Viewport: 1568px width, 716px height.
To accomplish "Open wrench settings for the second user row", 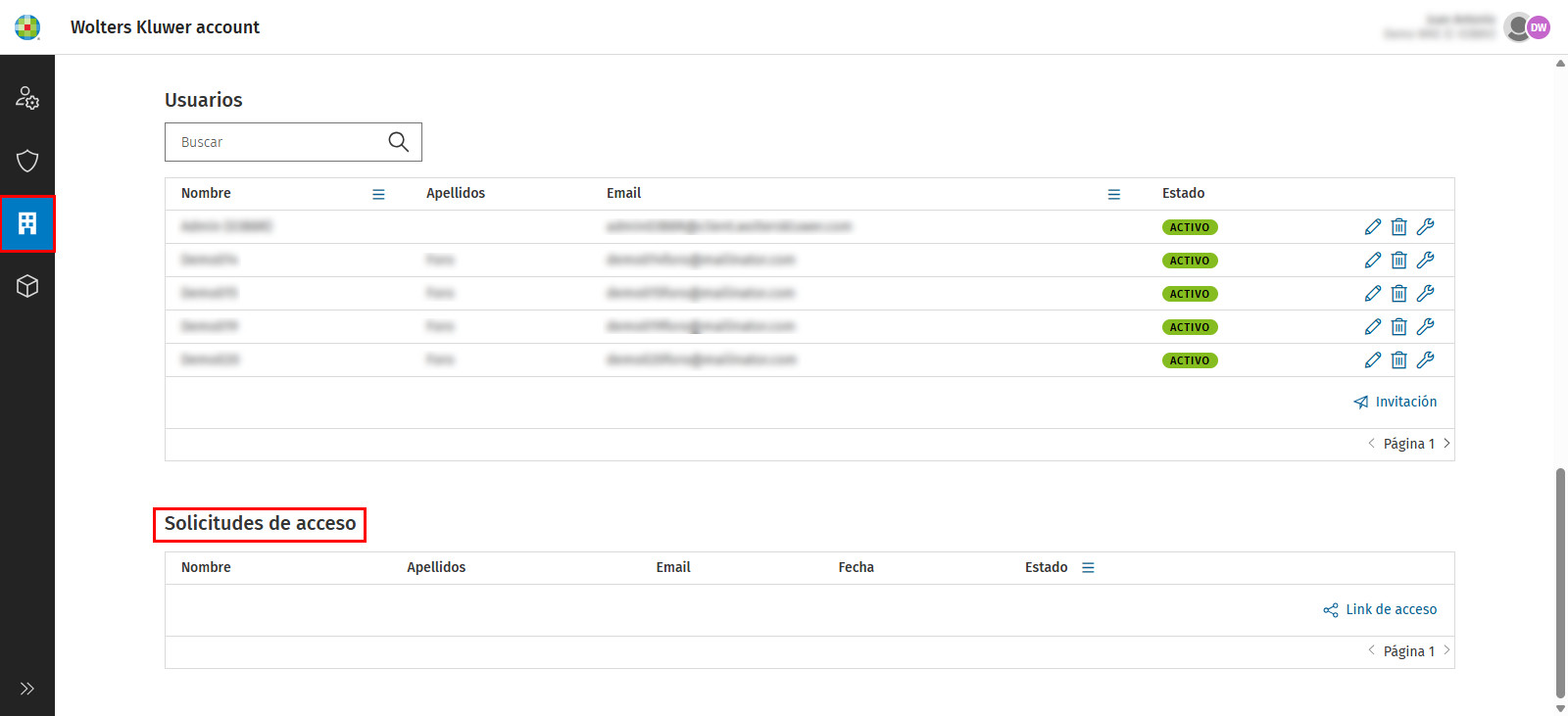I will click(x=1426, y=261).
